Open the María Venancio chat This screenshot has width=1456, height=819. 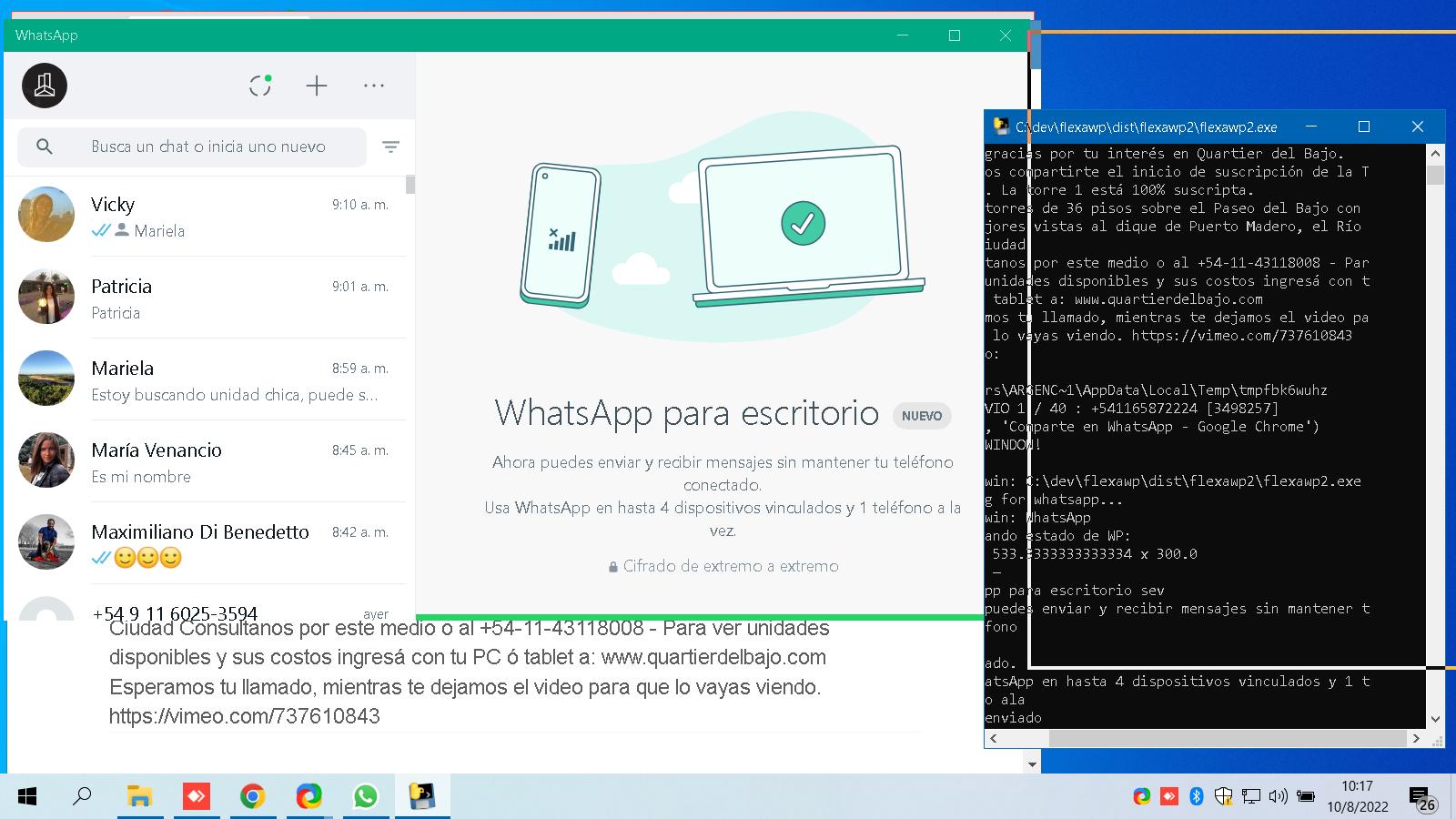click(205, 461)
